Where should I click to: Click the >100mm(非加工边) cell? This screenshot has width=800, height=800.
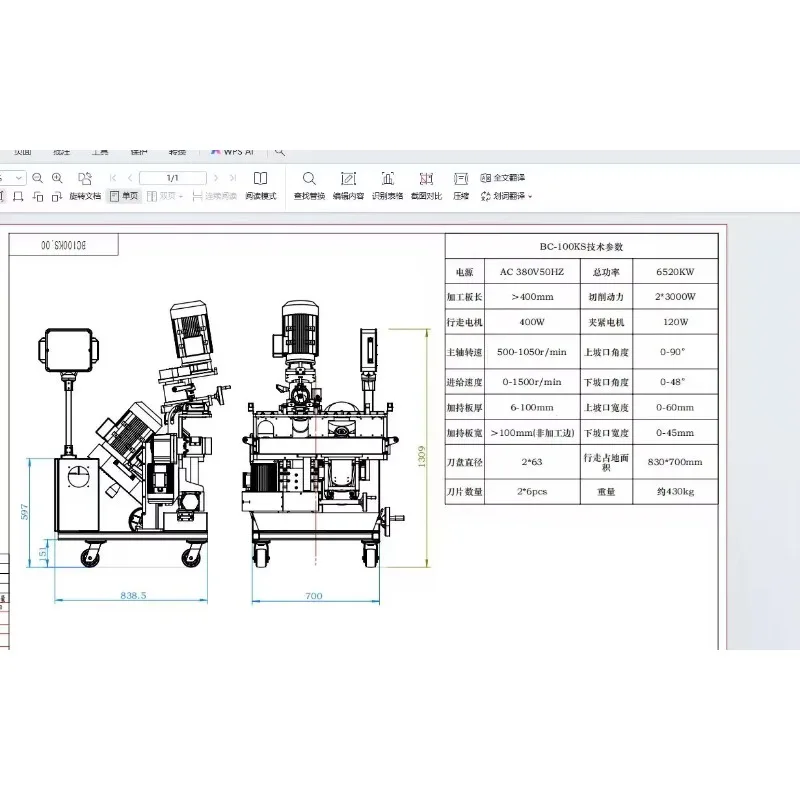[x=532, y=433]
